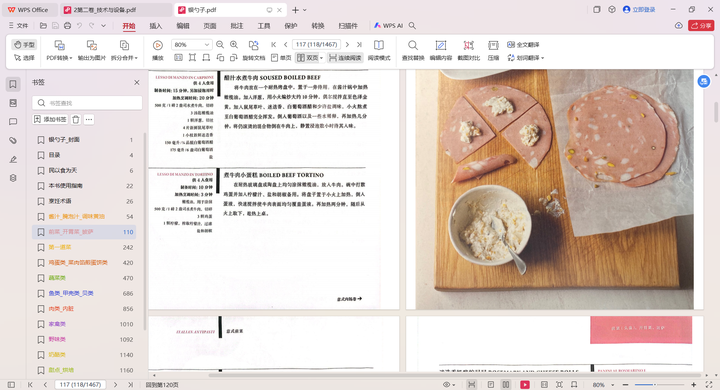Click the 书签查找 bookmark search field
The width and height of the screenshot is (720, 390).
tap(87, 103)
